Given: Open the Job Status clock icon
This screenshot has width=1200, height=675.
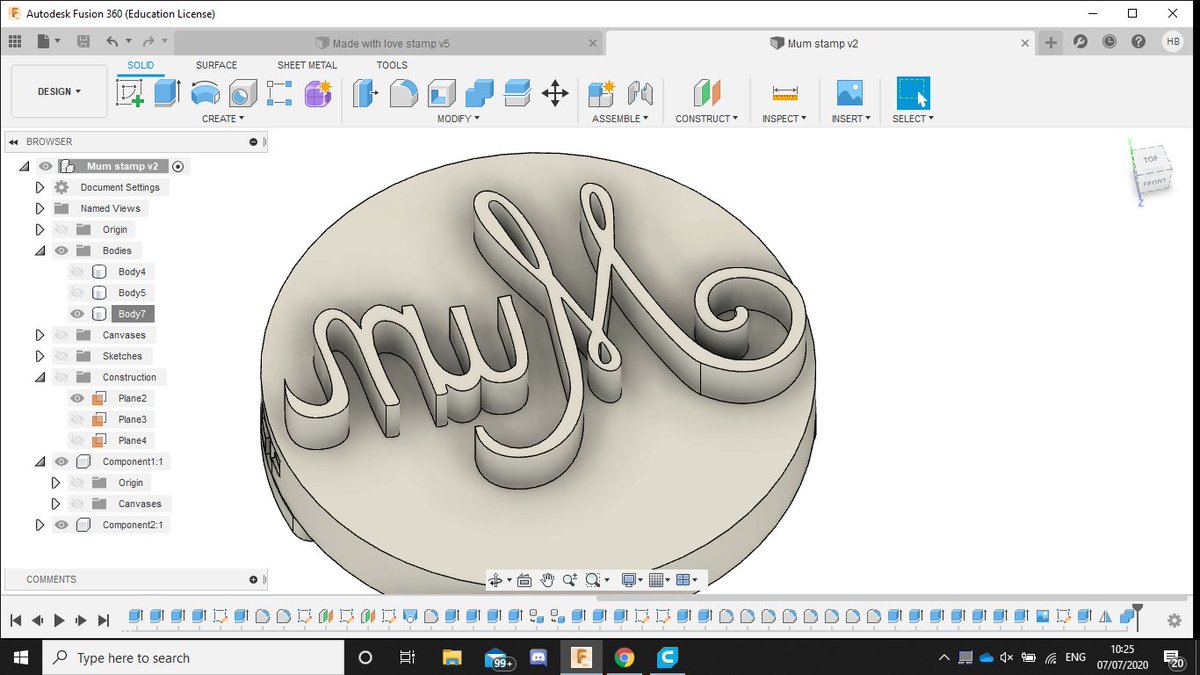Looking at the screenshot, I should [x=1110, y=42].
